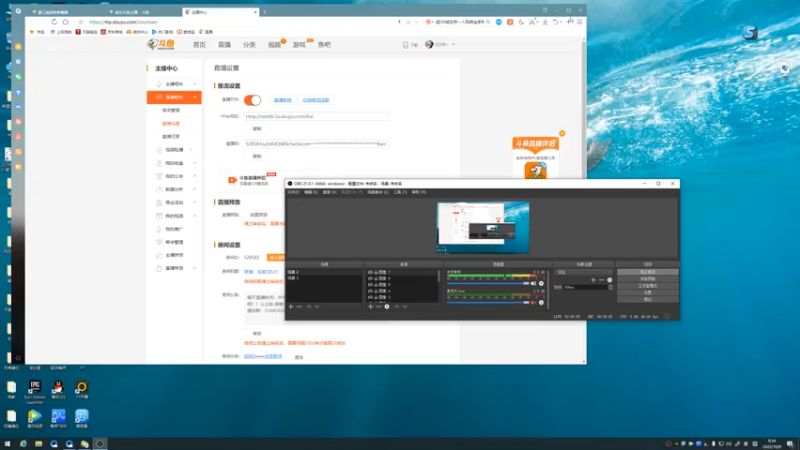Adjust the second mixer channel volume slider
Viewport: 800px width, 450px height.
click(488, 303)
